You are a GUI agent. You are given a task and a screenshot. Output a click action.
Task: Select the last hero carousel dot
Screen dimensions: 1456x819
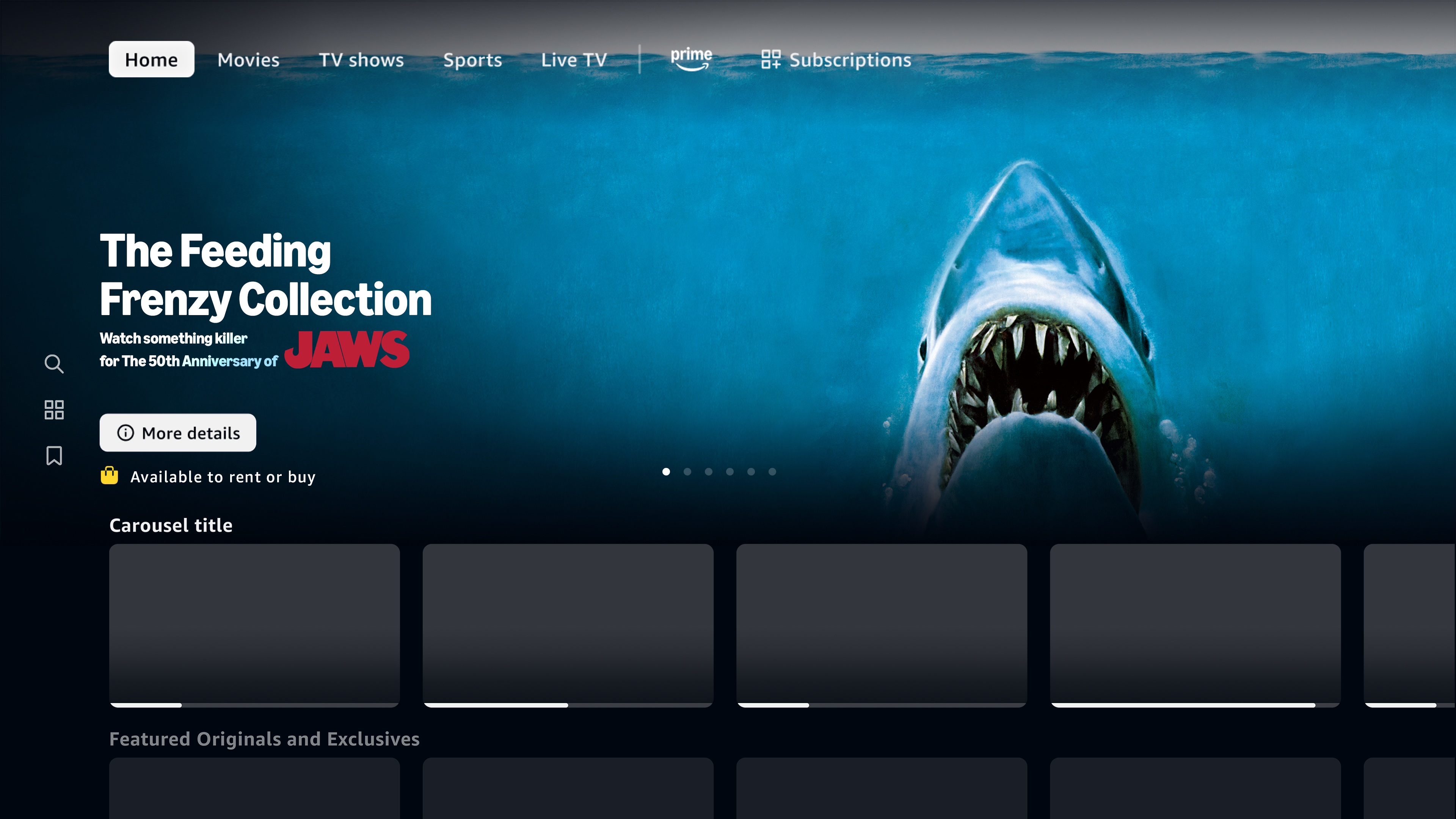click(x=772, y=471)
